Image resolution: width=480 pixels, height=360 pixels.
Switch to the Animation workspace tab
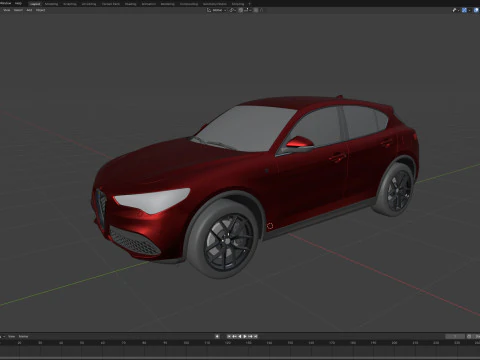click(149, 4)
